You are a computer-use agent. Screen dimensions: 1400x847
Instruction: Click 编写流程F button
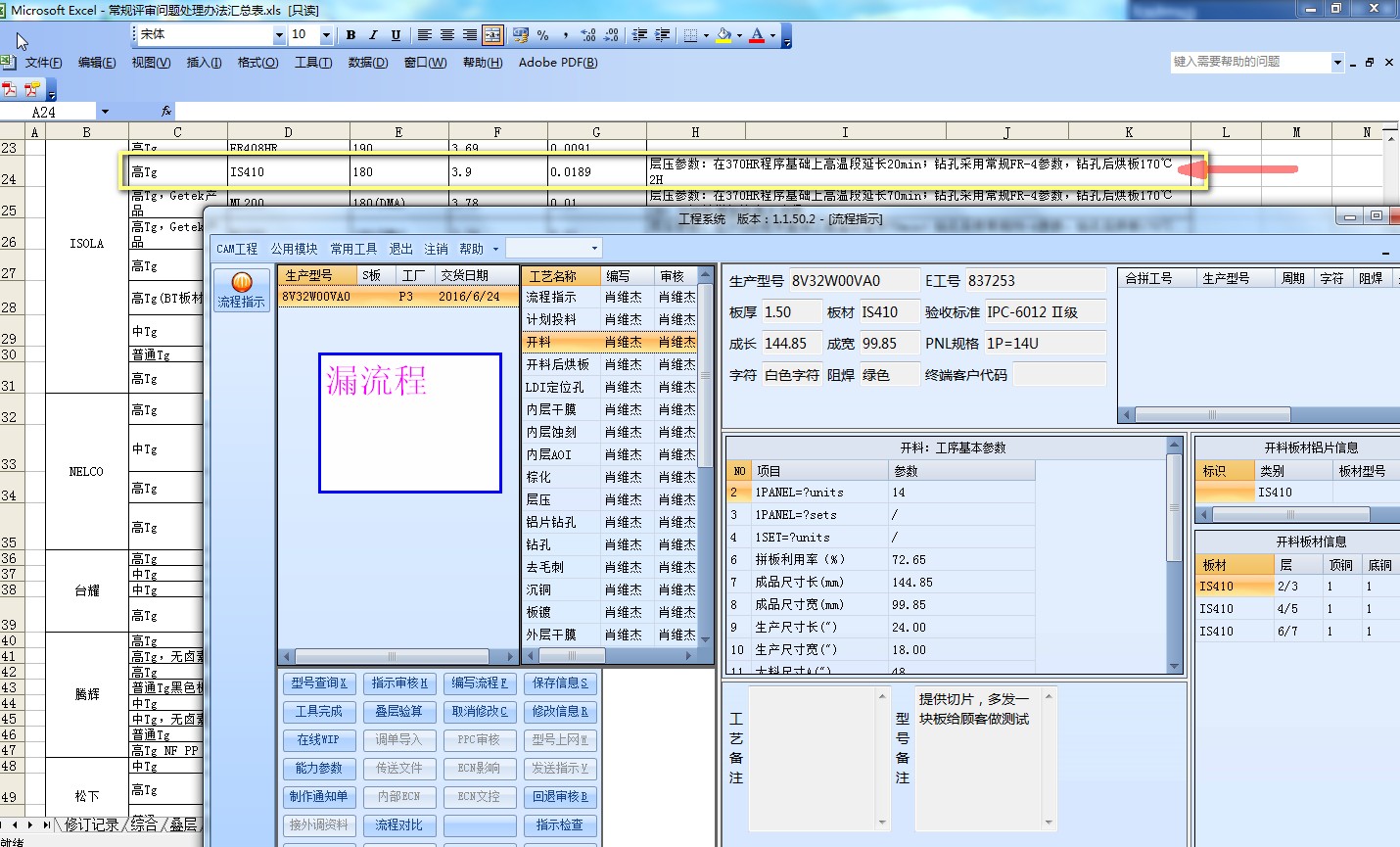[479, 682]
